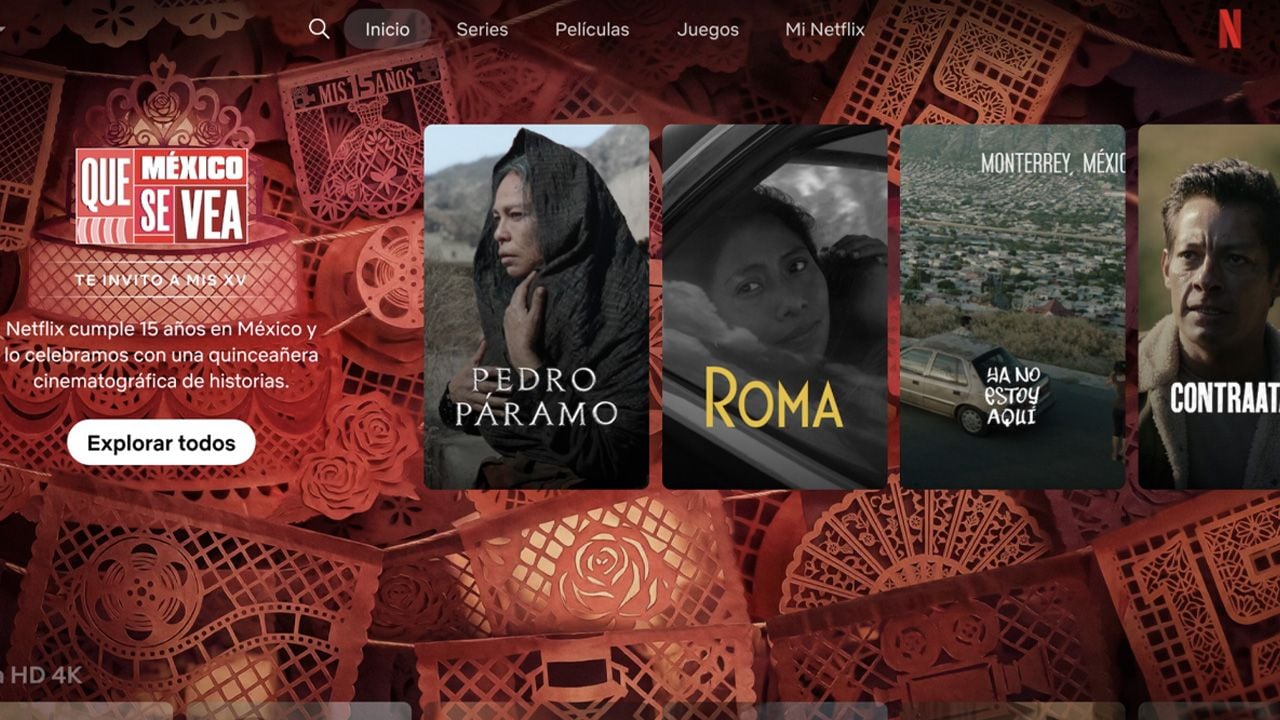Open Mi Netflix tab
The image size is (1280, 720).
point(825,29)
